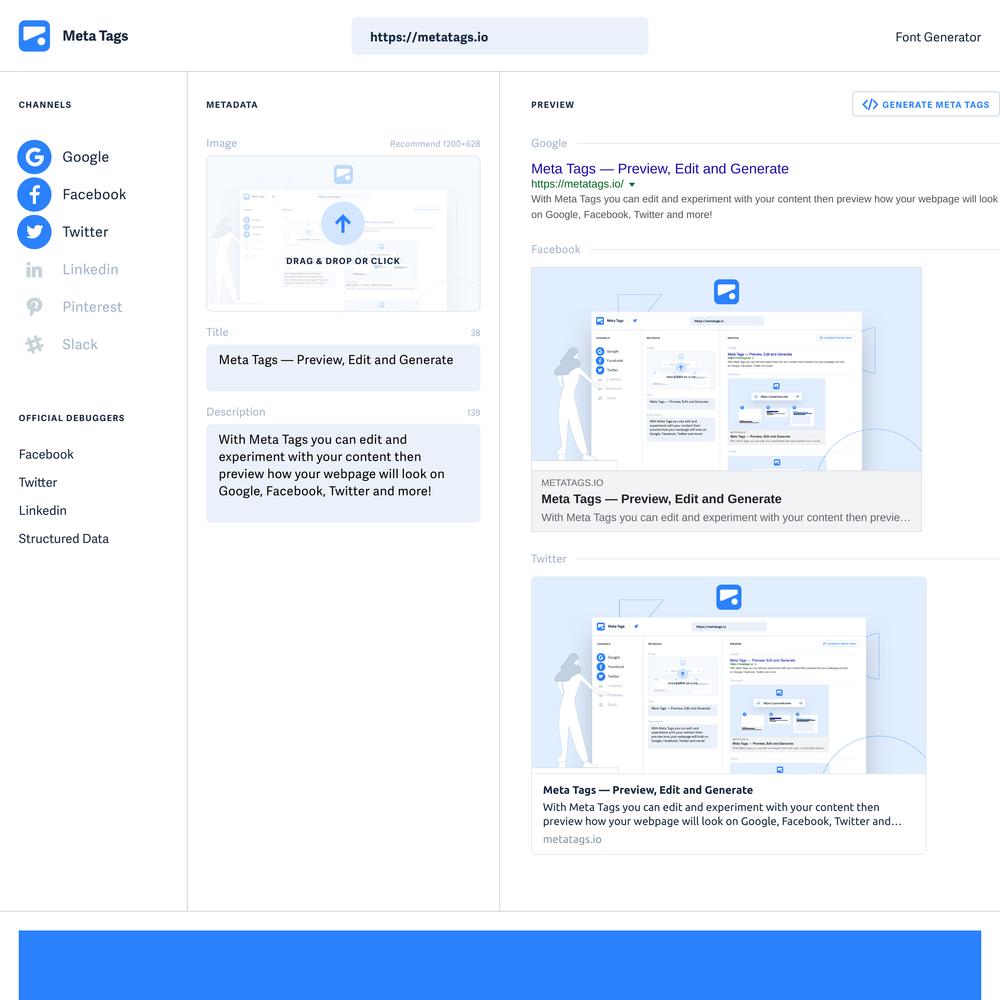Click the METATAGS.IO domain in Facebook card
This screenshot has height=1000, width=1000.
pyautogui.click(x=572, y=483)
